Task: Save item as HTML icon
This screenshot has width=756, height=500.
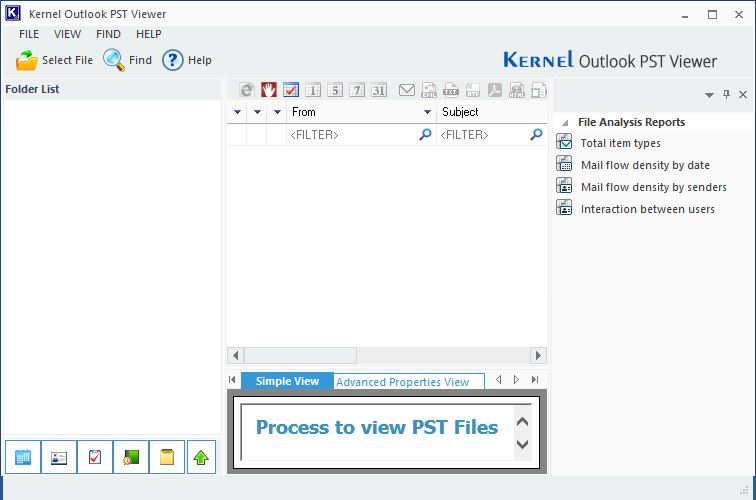Action: (x=517, y=90)
